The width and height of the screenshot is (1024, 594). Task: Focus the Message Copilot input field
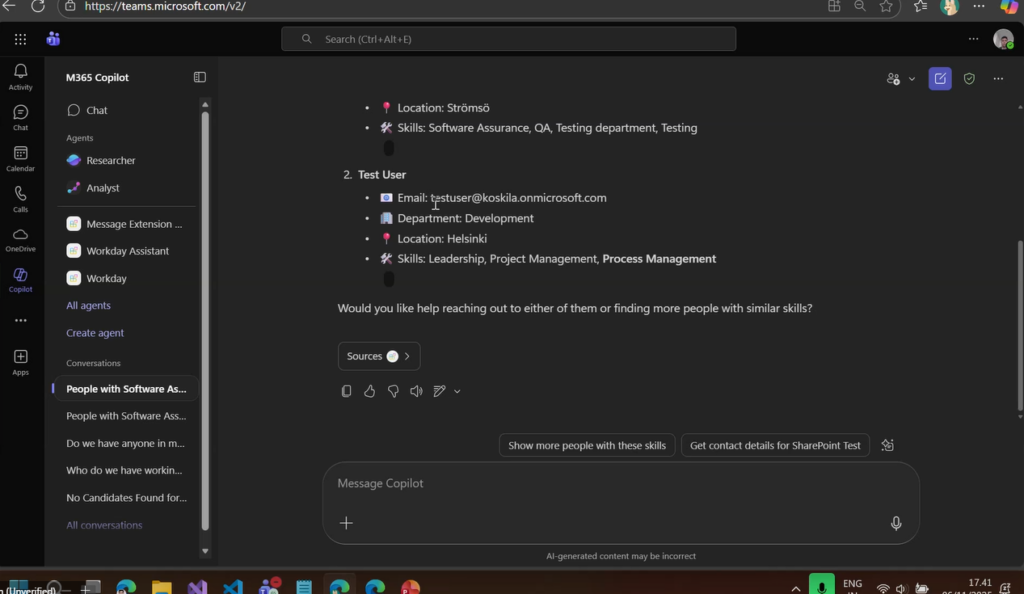coord(620,484)
